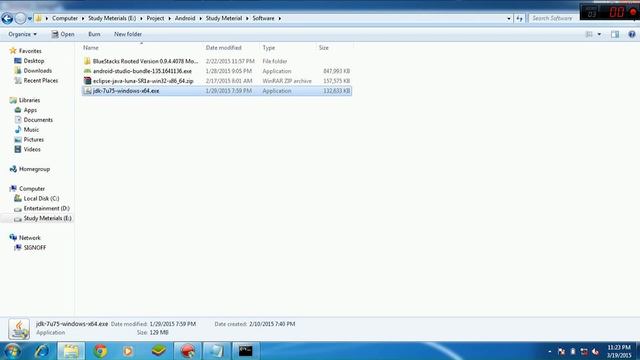Show hidden tray icons arrow
Viewport: 640px width, 360px height.
549,351
